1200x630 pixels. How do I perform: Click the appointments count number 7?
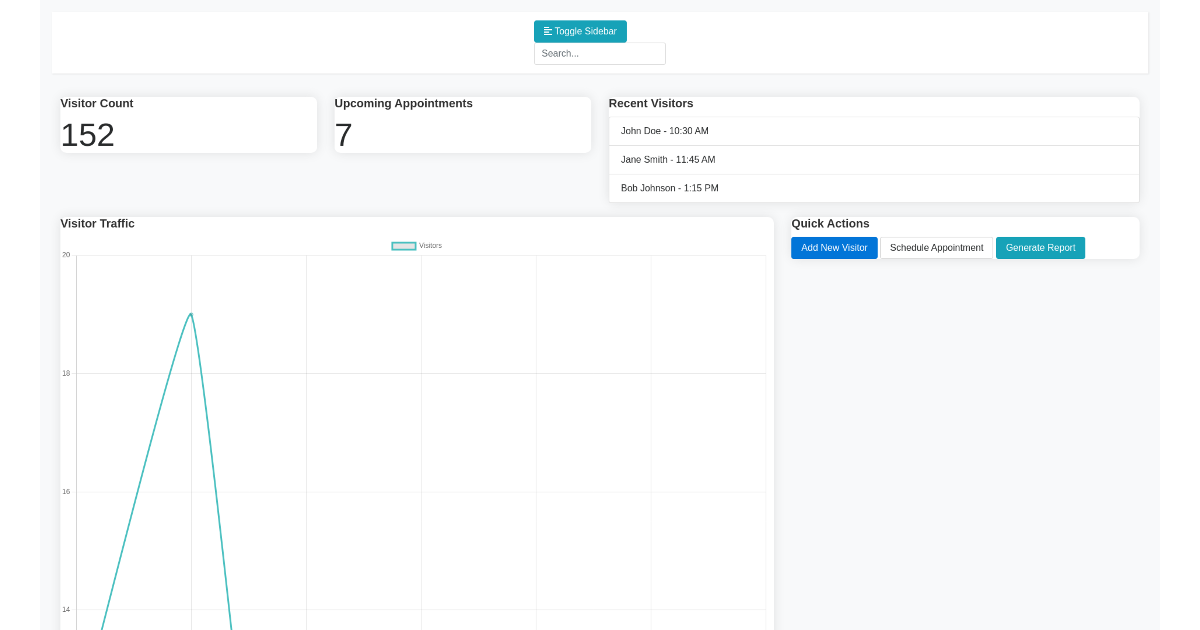pos(343,135)
